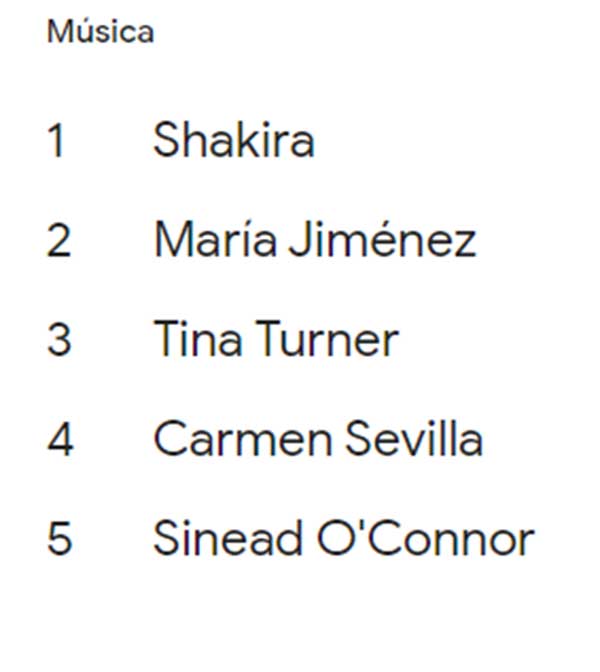Click the Música category heading
The width and height of the screenshot is (600, 672).
pyautogui.click(x=100, y=32)
